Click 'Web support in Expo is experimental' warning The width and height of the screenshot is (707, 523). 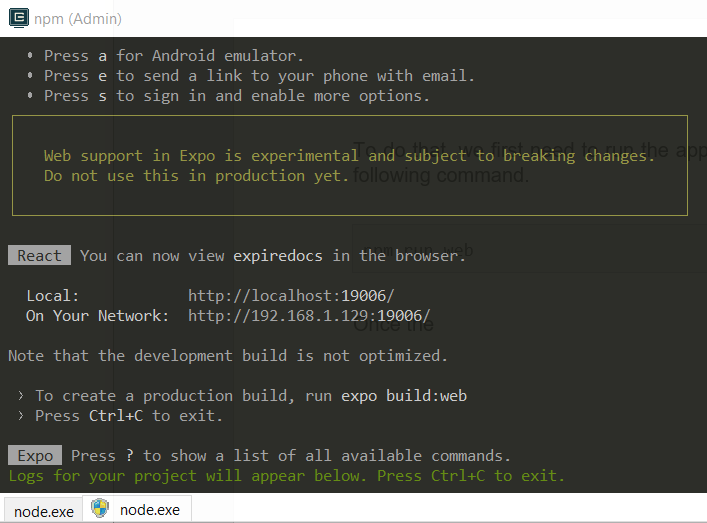[349, 156]
